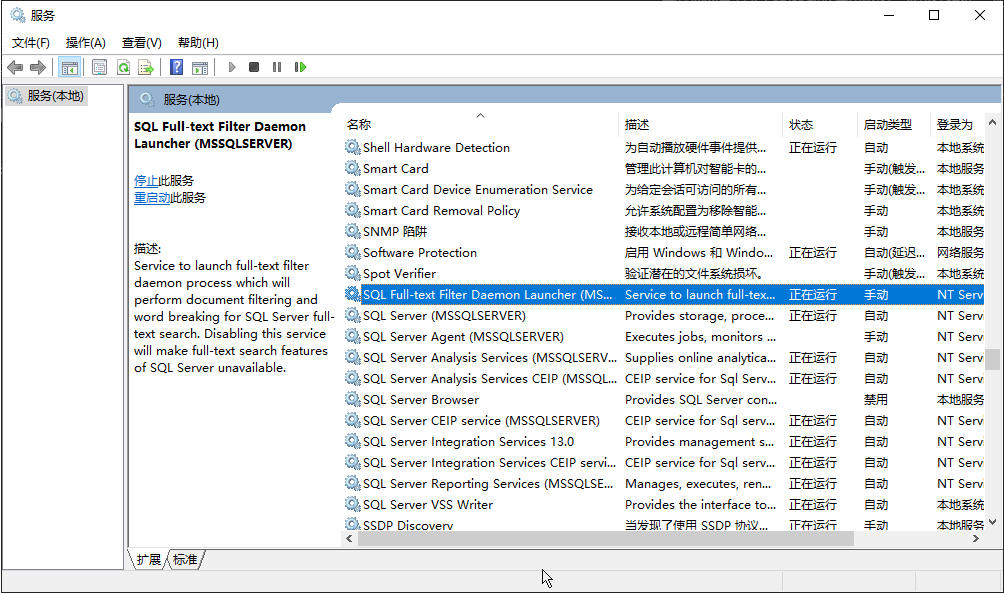Select SQL Server Analysis Services CEIP row
Image resolution: width=1004 pixels, height=593 pixels.
pyautogui.click(x=664, y=378)
